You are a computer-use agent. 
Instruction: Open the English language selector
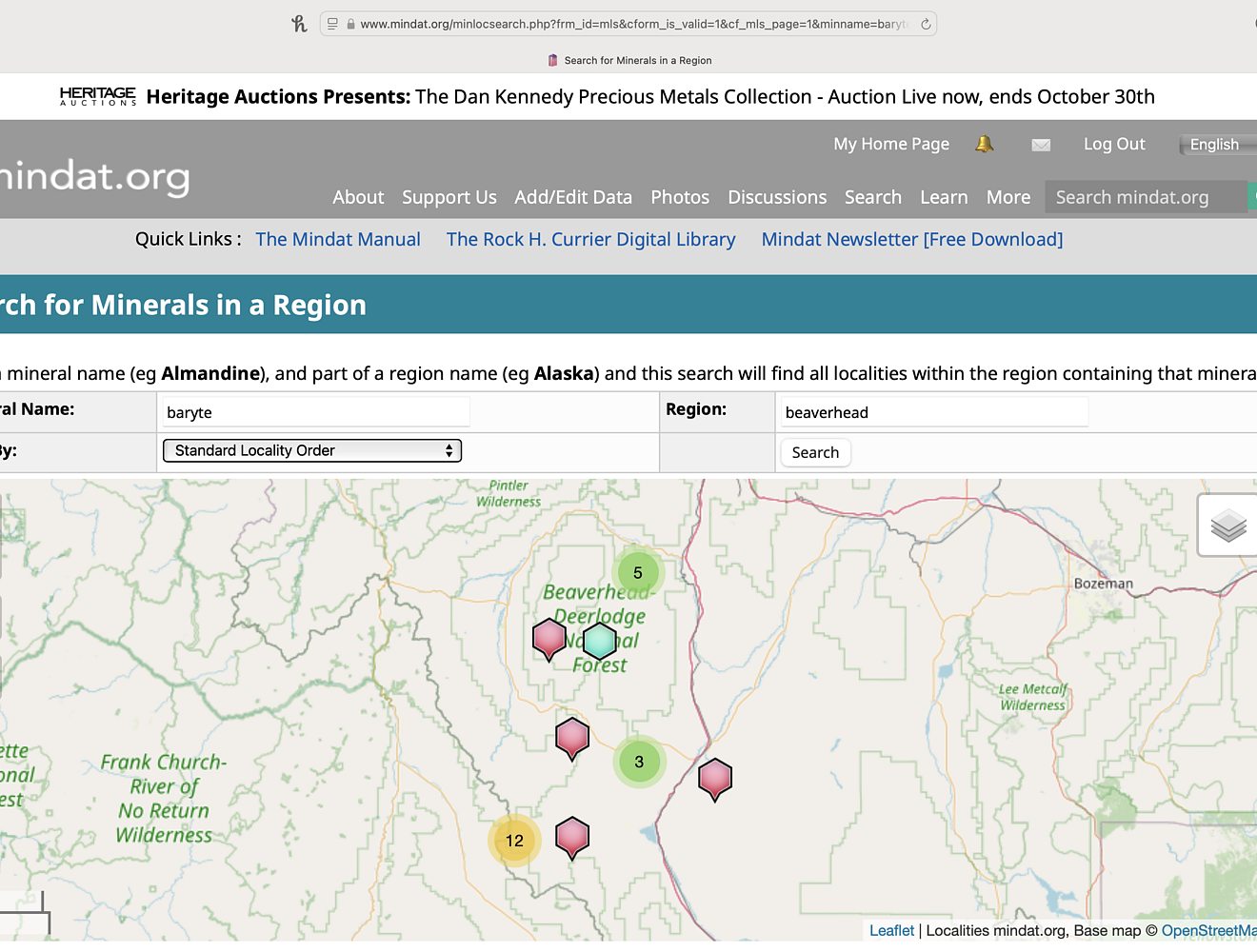tap(1215, 144)
